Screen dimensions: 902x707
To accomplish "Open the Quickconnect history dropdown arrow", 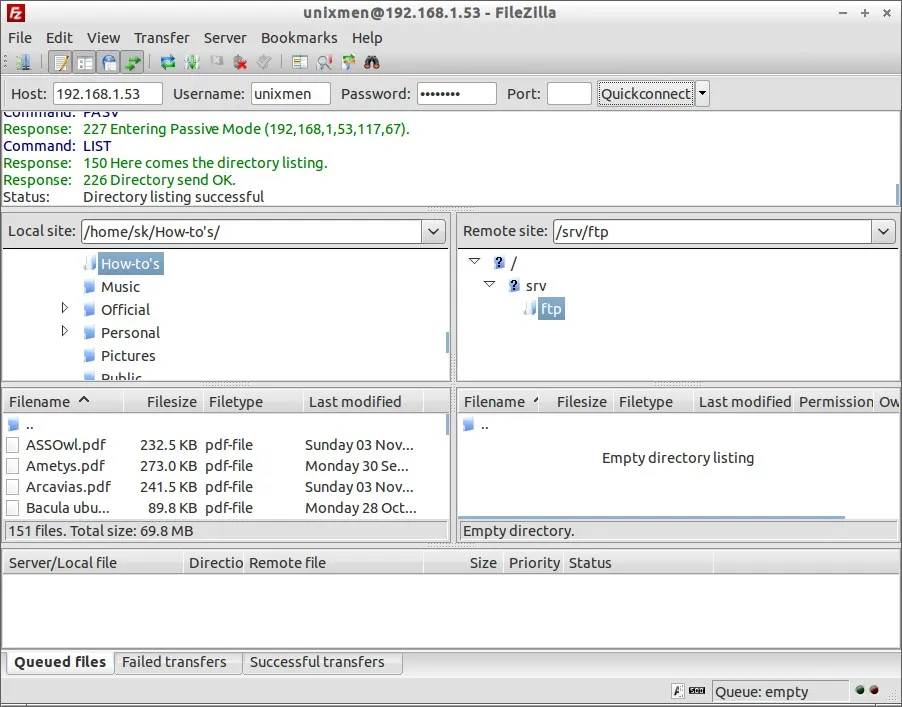I will click(x=702, y=94).
